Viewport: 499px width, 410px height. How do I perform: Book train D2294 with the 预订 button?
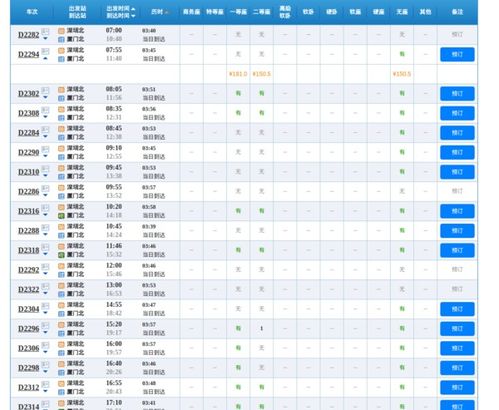457,54
